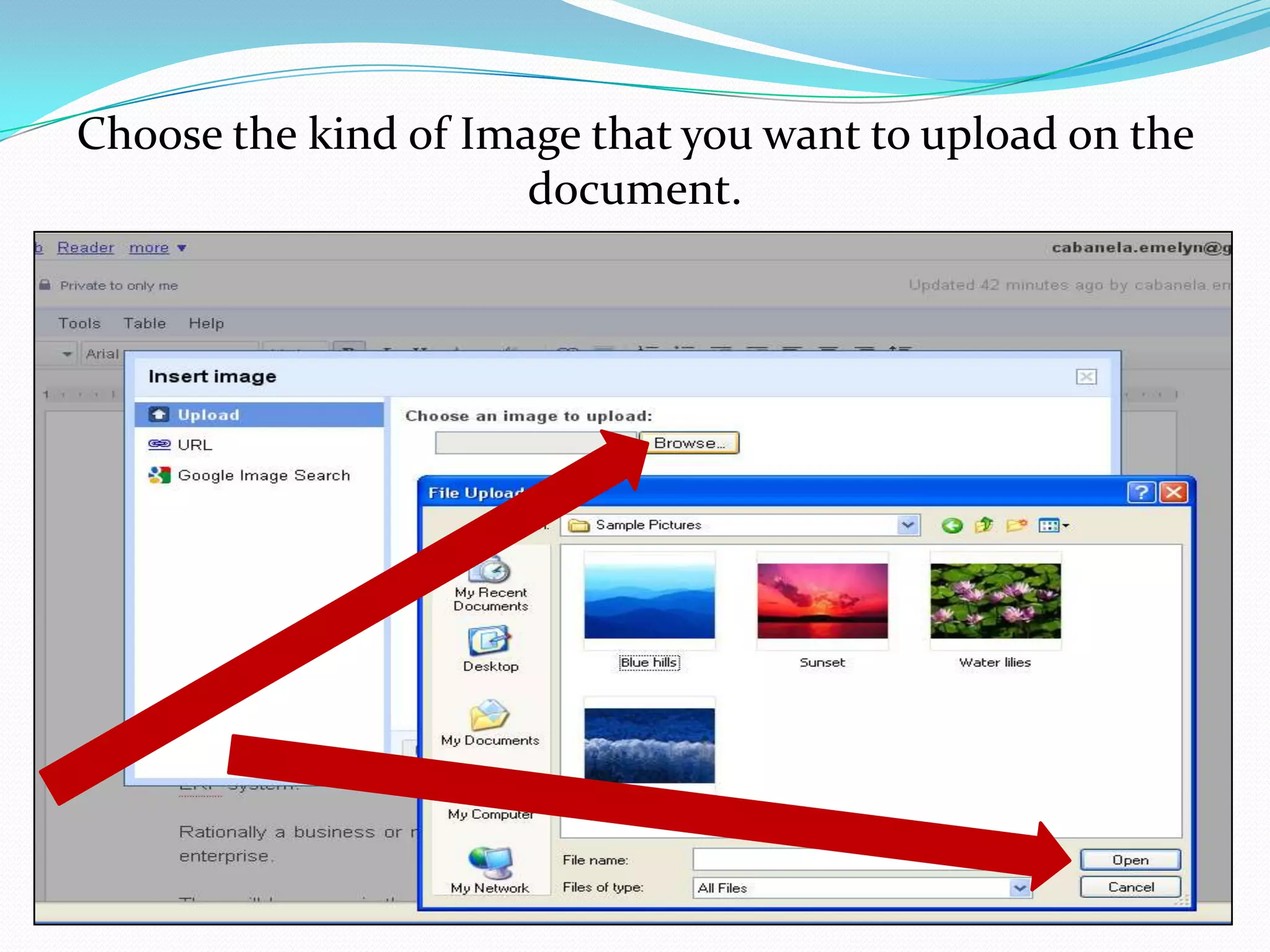This screenshot has width=1270, height=952.
Task: Select the Upload option in Insert image
Action: point(259,415)
